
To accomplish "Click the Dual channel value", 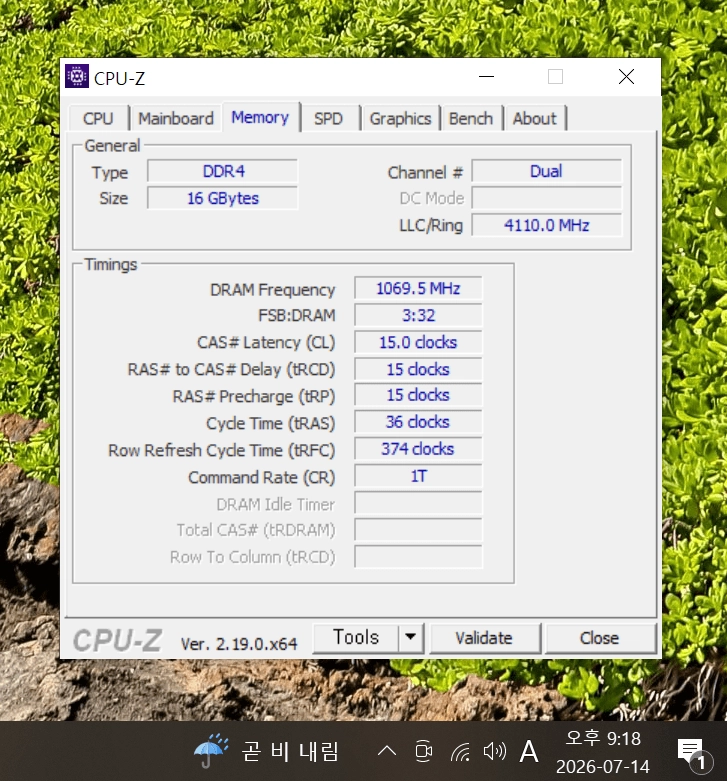I will [546, 171].
